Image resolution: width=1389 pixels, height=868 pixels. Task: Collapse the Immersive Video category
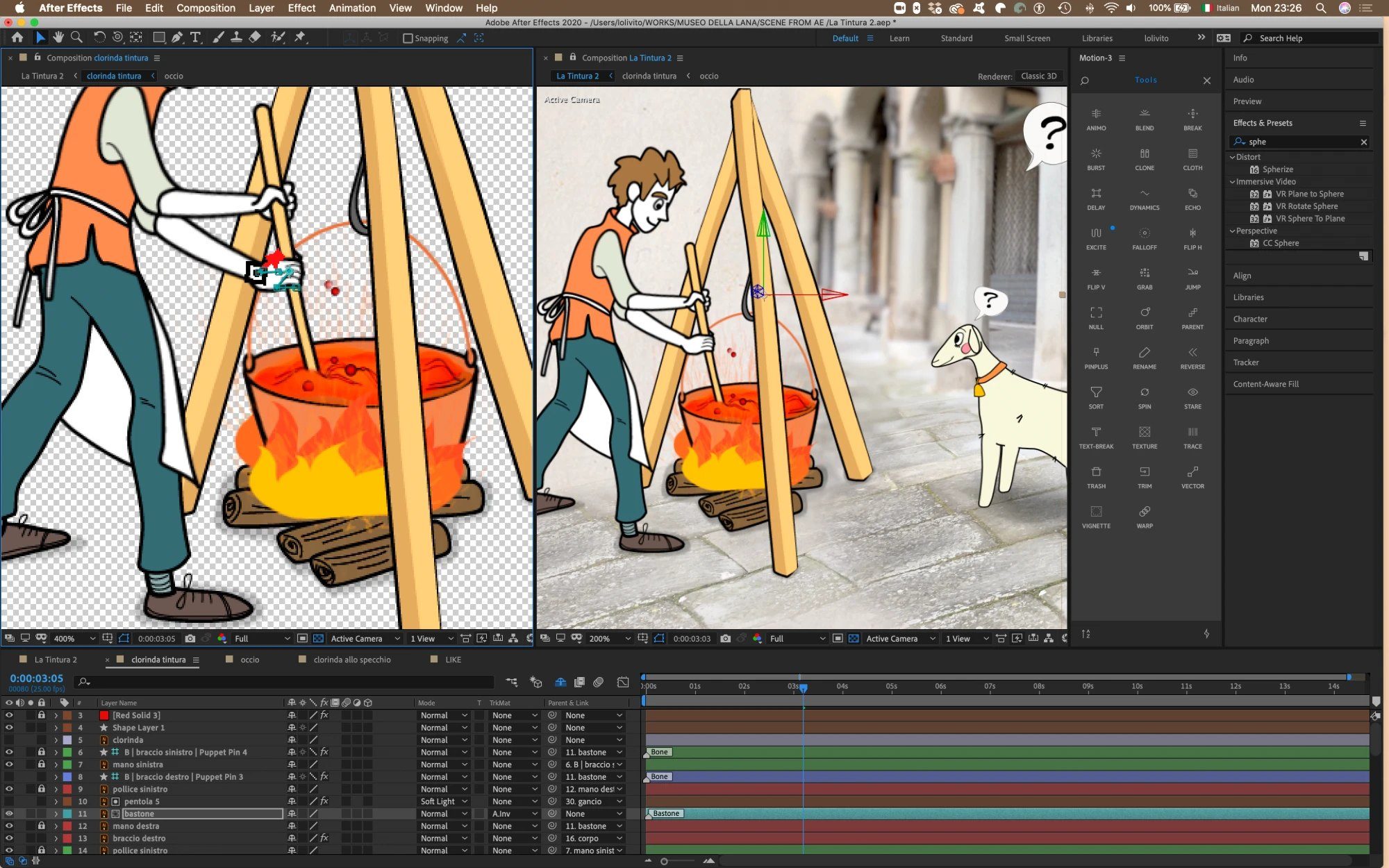[1233, 182]
